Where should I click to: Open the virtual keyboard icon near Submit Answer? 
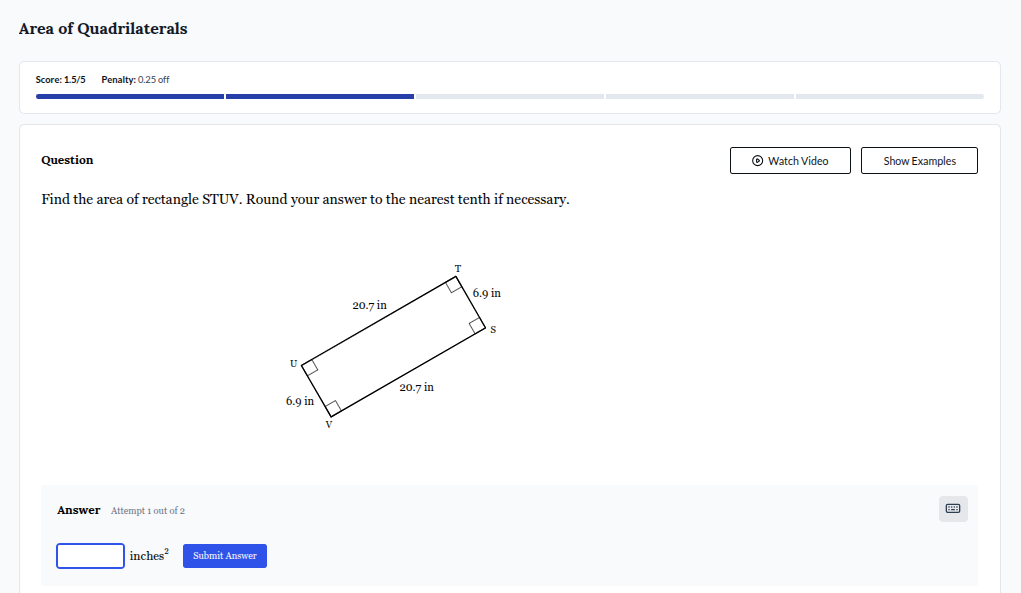coord(952,509)
